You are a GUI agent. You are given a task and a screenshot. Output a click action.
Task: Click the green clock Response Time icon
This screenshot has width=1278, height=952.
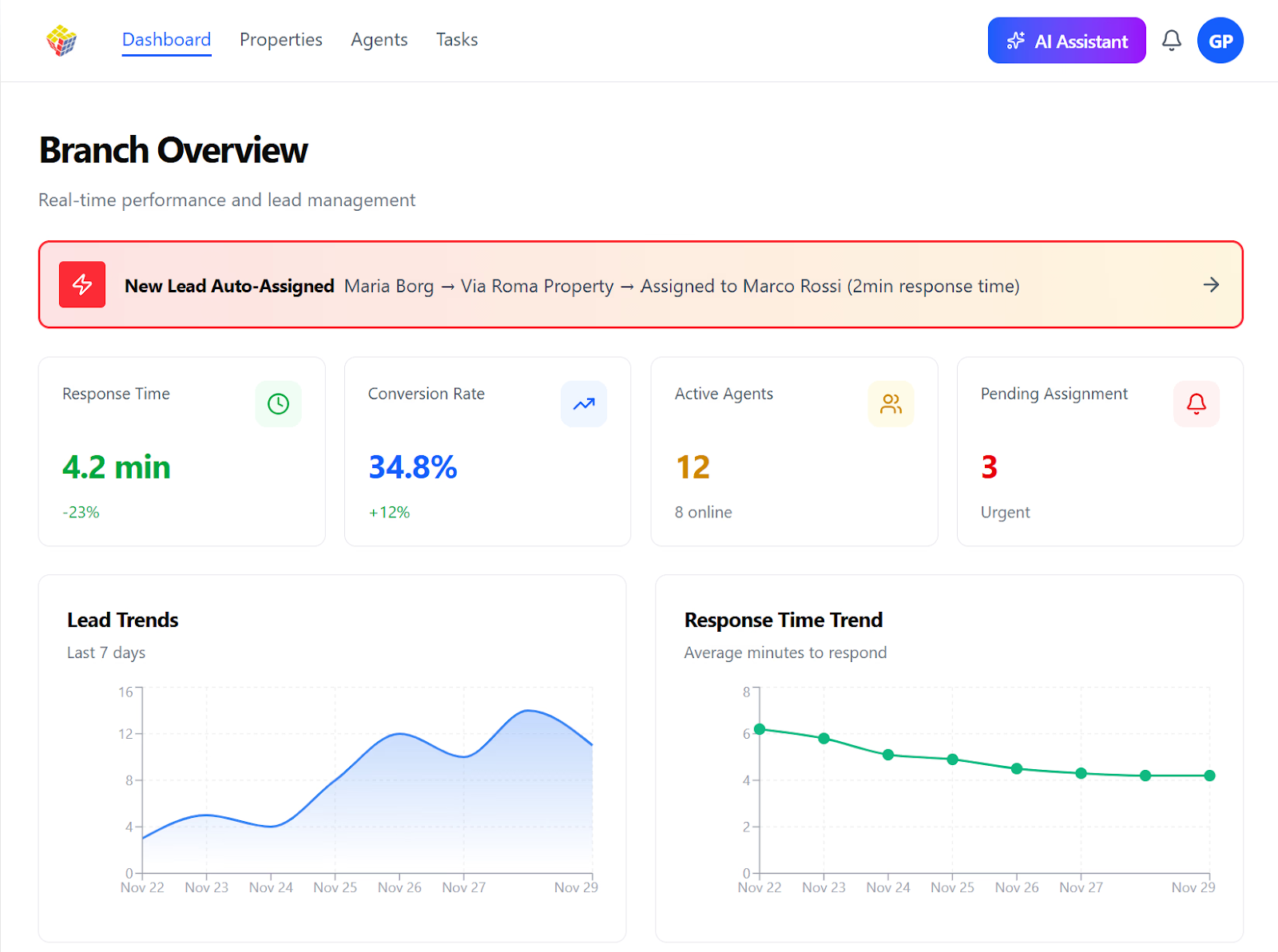pyautogui.click(x=278, y=404)
